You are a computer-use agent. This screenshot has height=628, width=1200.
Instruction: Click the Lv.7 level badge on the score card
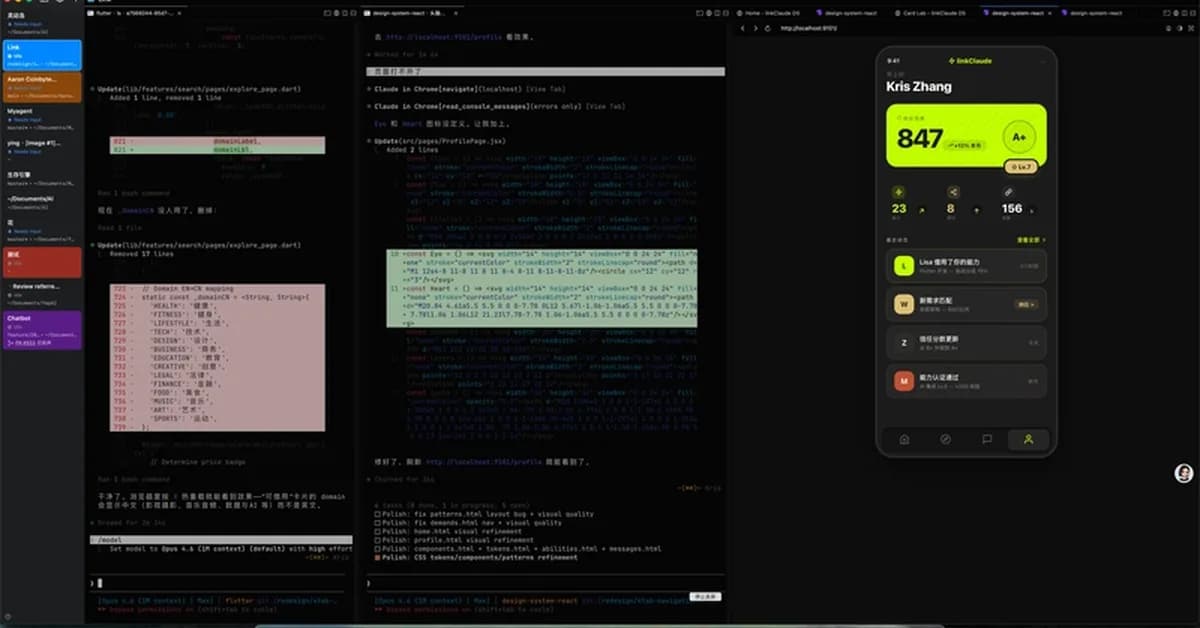coord(1020,167)
